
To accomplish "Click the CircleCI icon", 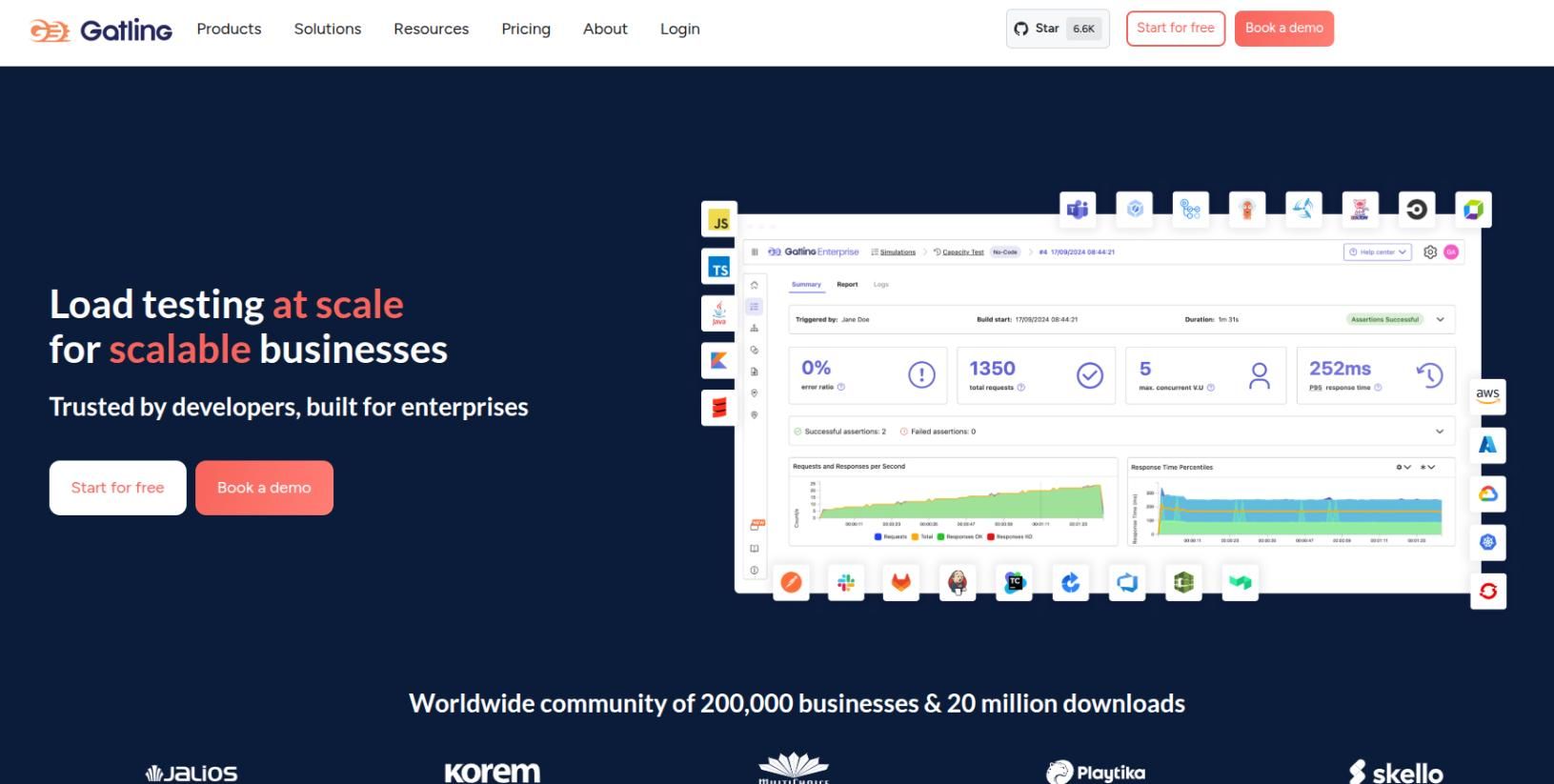I will (x=1417, y=209).
